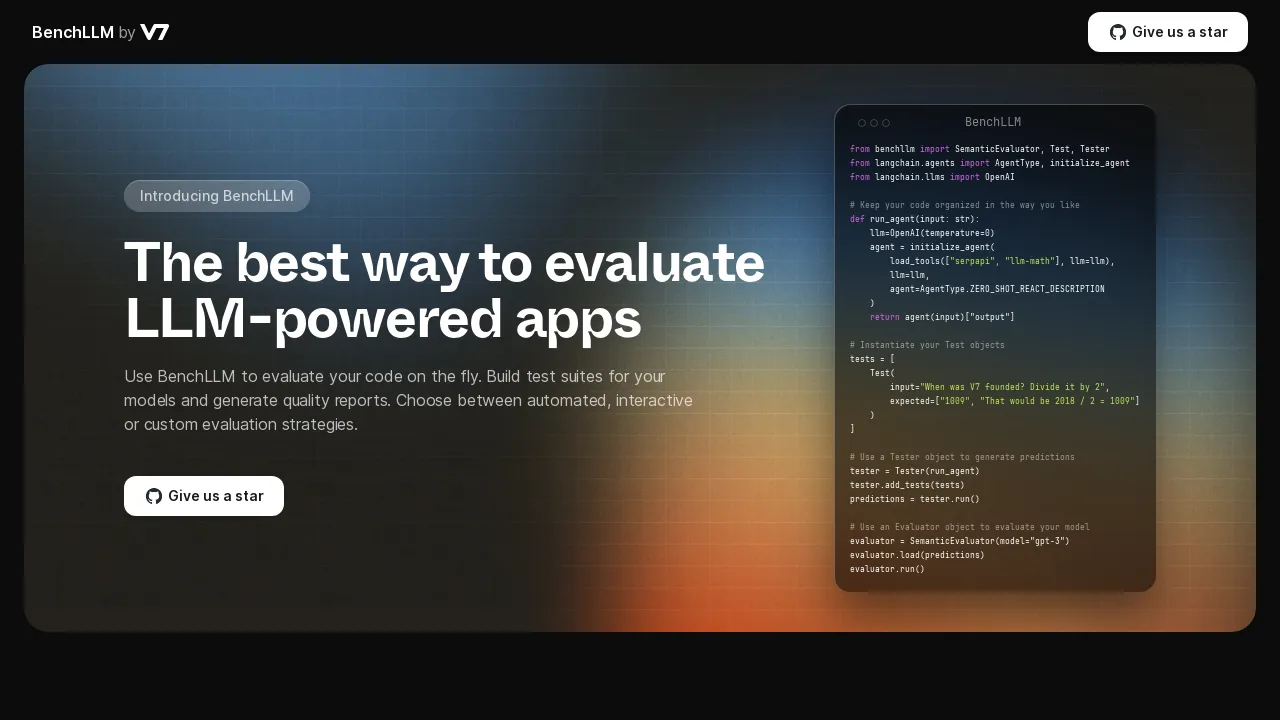The height and width of the screenshot is (720, 1280).
Task: Select the Introducing BenchLLM badge
Action: click(x=217, y=196)
